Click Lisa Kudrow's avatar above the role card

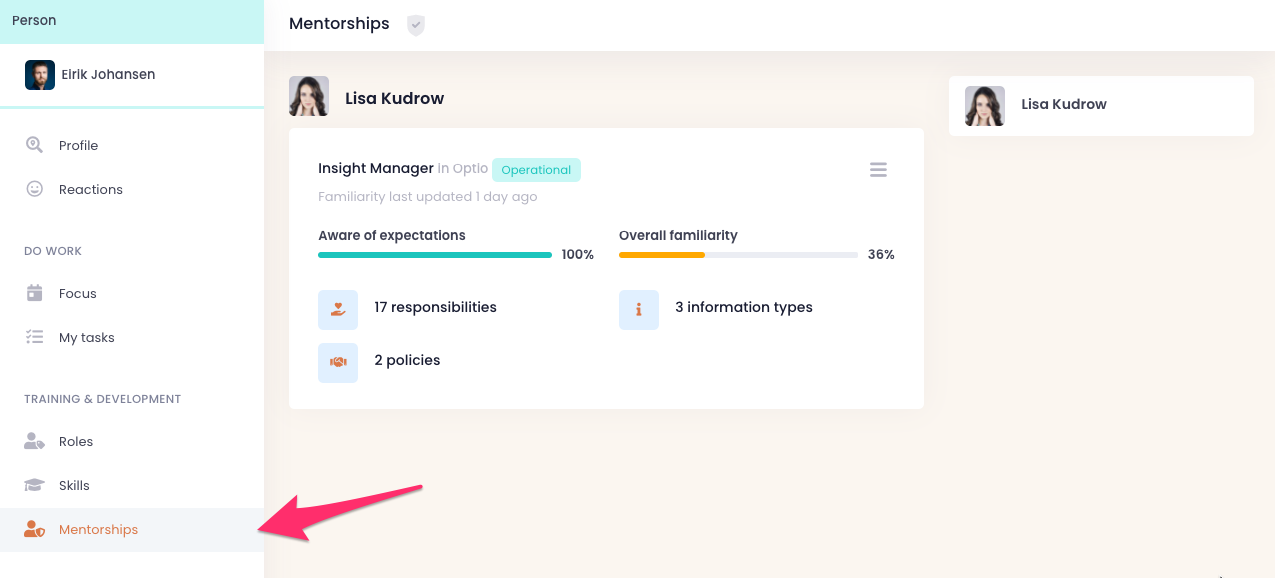click(309, 97)
